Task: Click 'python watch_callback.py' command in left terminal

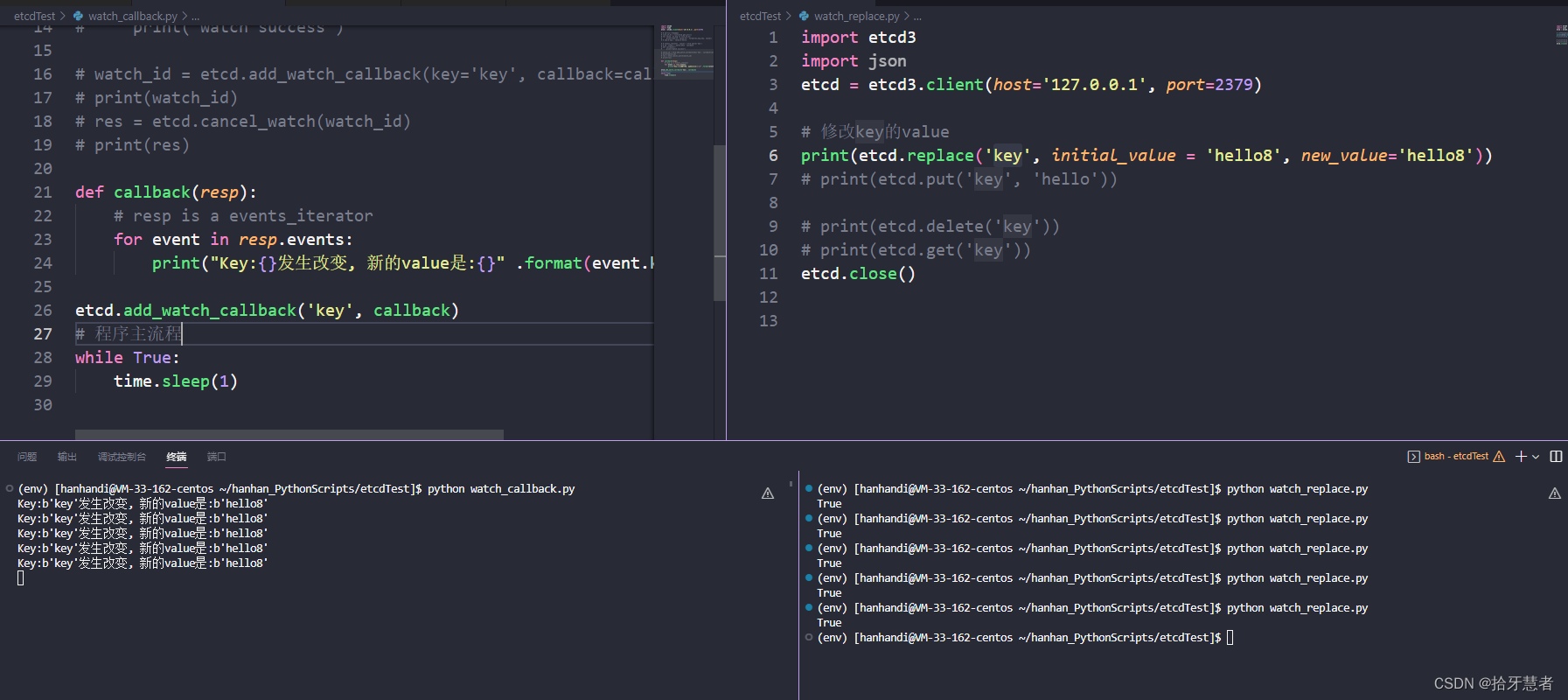Action: point(501,488)
